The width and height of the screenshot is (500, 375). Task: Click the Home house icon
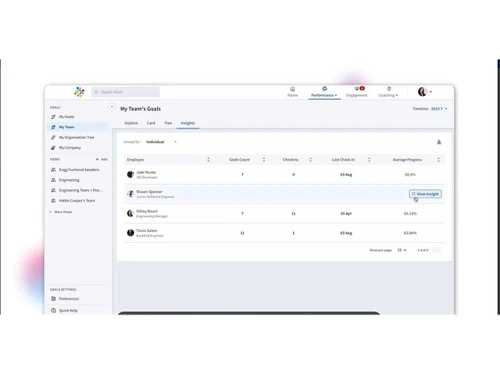[292, 89]
